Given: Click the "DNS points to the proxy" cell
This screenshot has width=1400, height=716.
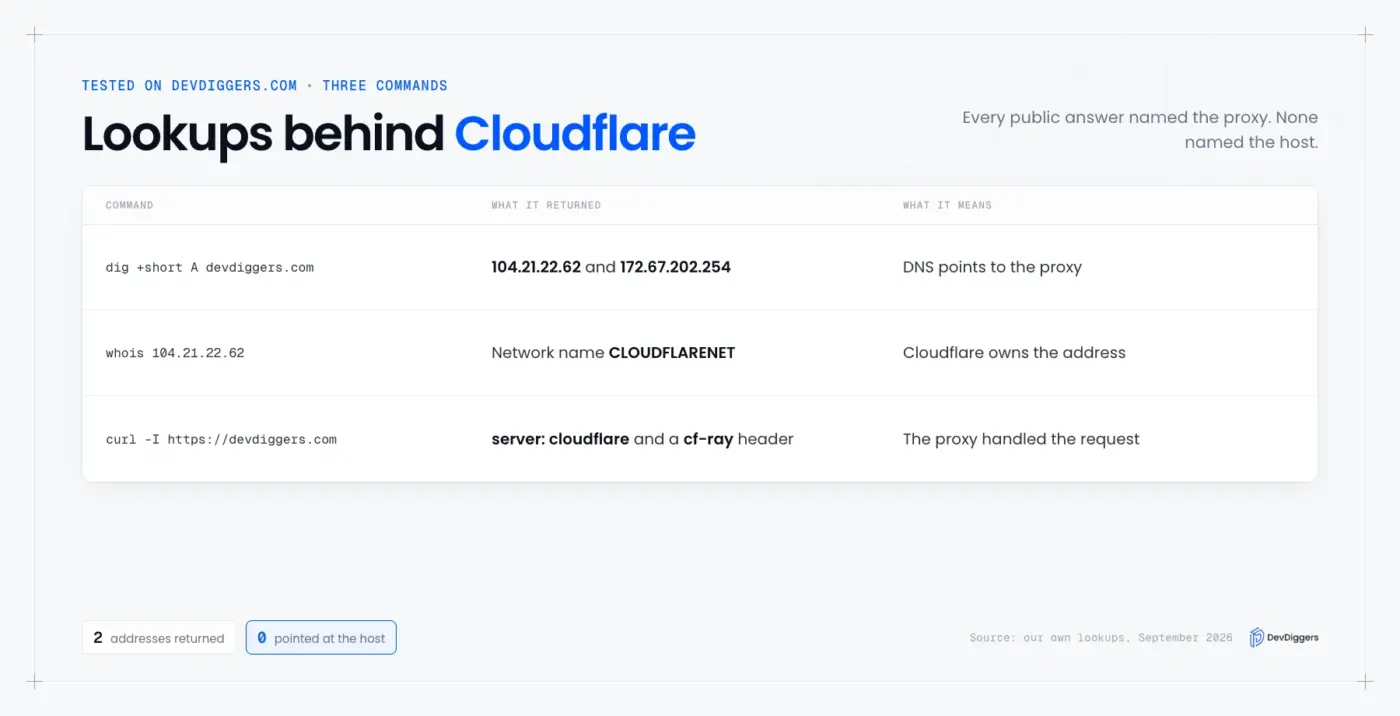Looking at the screenshot, I should pos(992,267).
